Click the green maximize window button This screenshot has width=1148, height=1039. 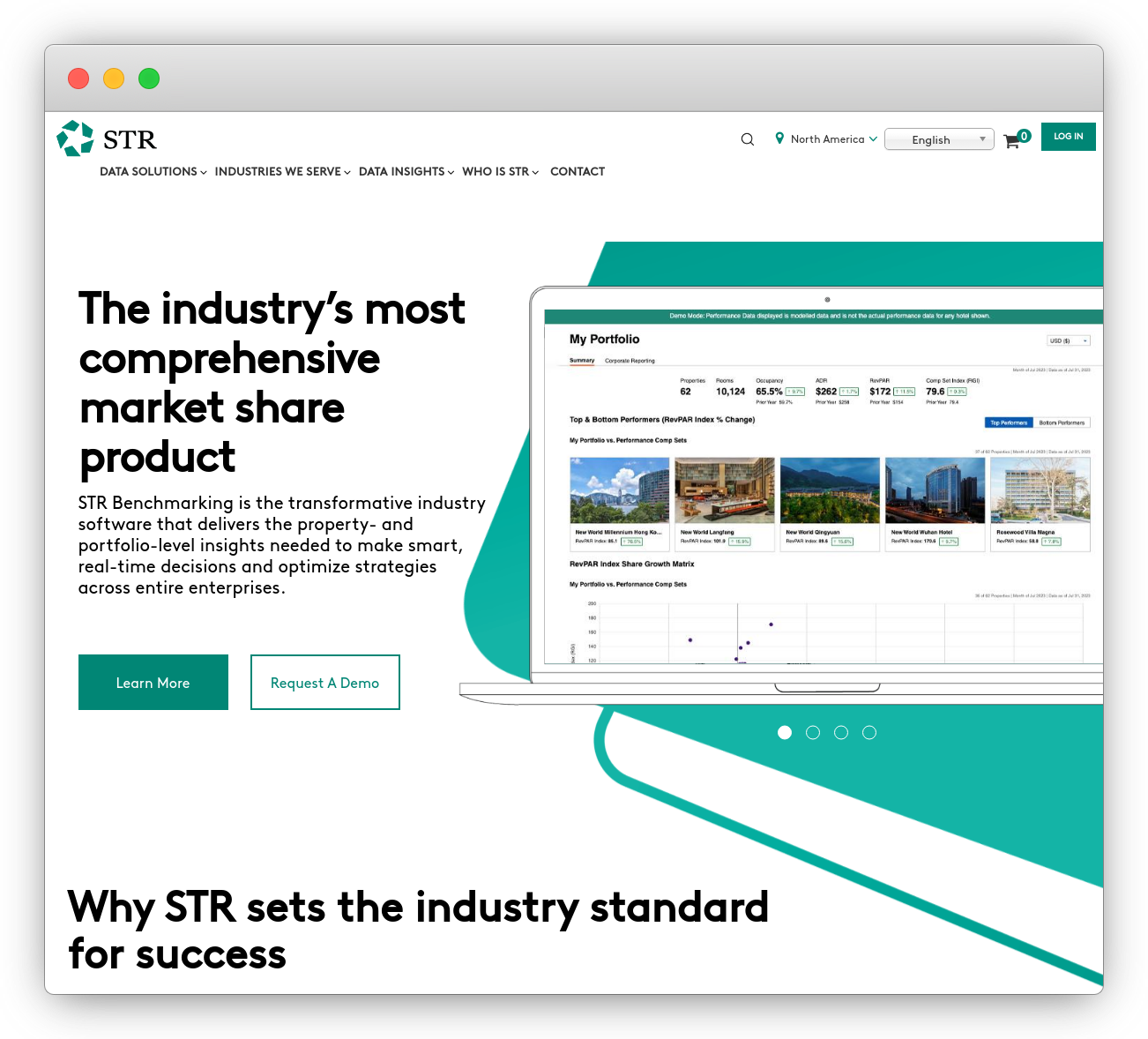click(149, 78)
